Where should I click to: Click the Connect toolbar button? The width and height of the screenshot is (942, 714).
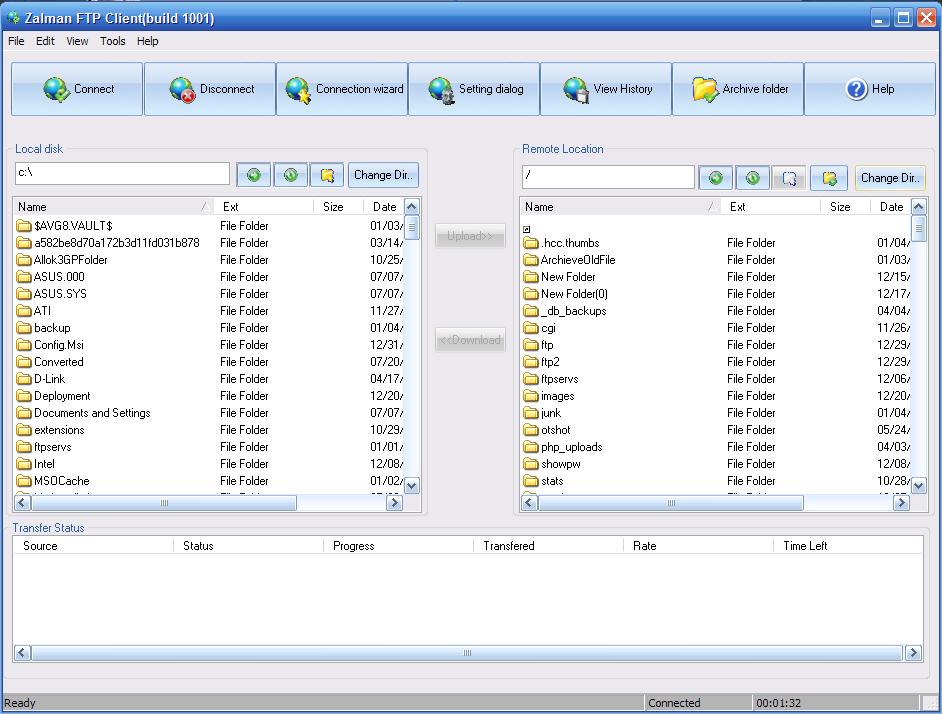[x=77, y=89]
